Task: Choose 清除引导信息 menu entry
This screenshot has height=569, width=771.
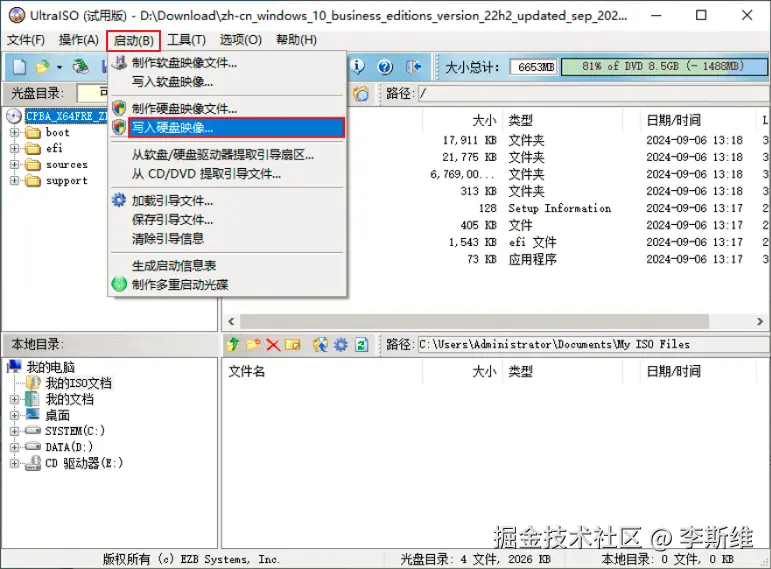Action: click(228, 239)
